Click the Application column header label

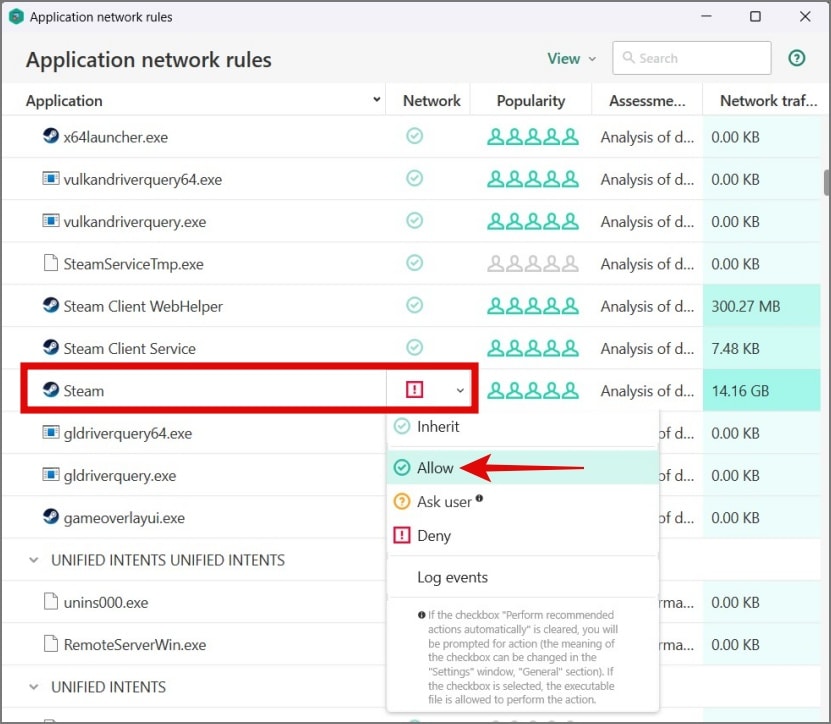coord(64,101)
